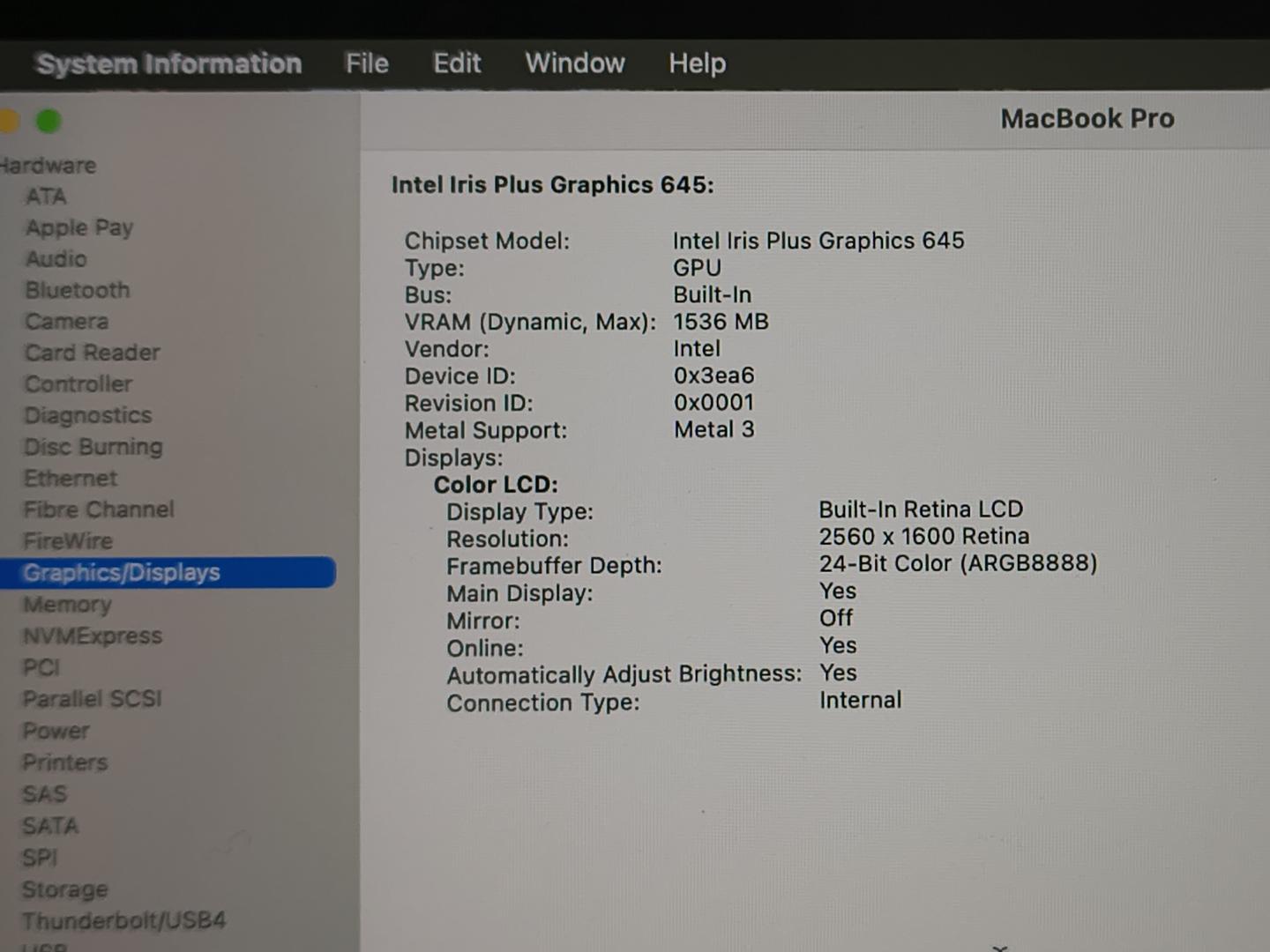
Task: Click the 'Framebuffer Depth:' label
Action: click(x=554, y=566)
